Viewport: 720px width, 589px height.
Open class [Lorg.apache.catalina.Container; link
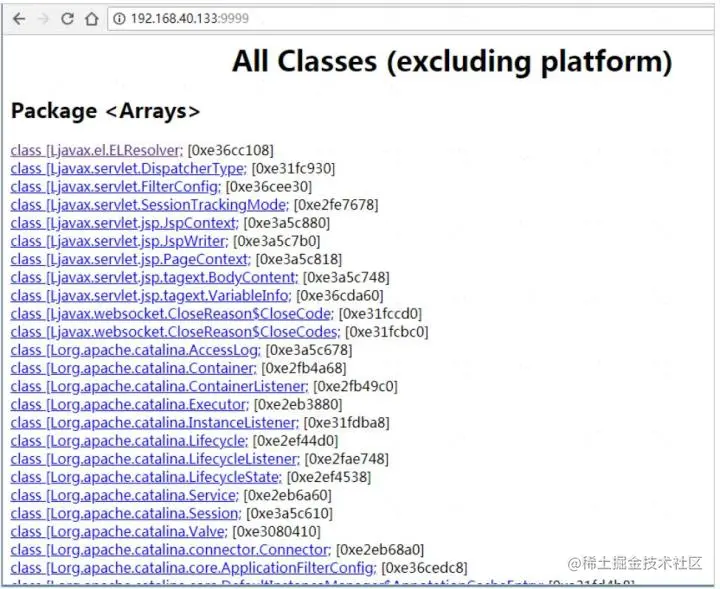(134, 368)
